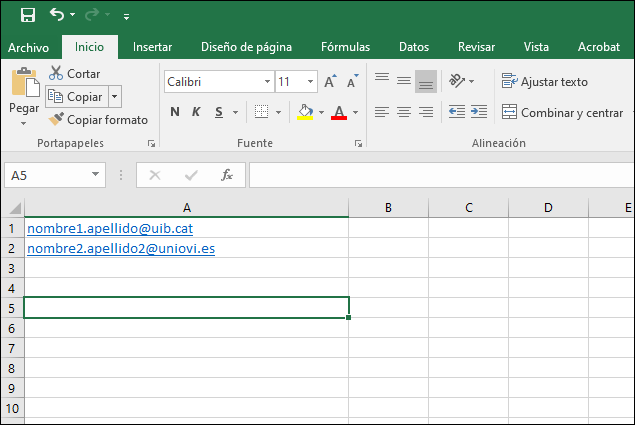The width and height of the screenshot is (635, 425).
Task: Apply red font color
Action: click(339, 112)
